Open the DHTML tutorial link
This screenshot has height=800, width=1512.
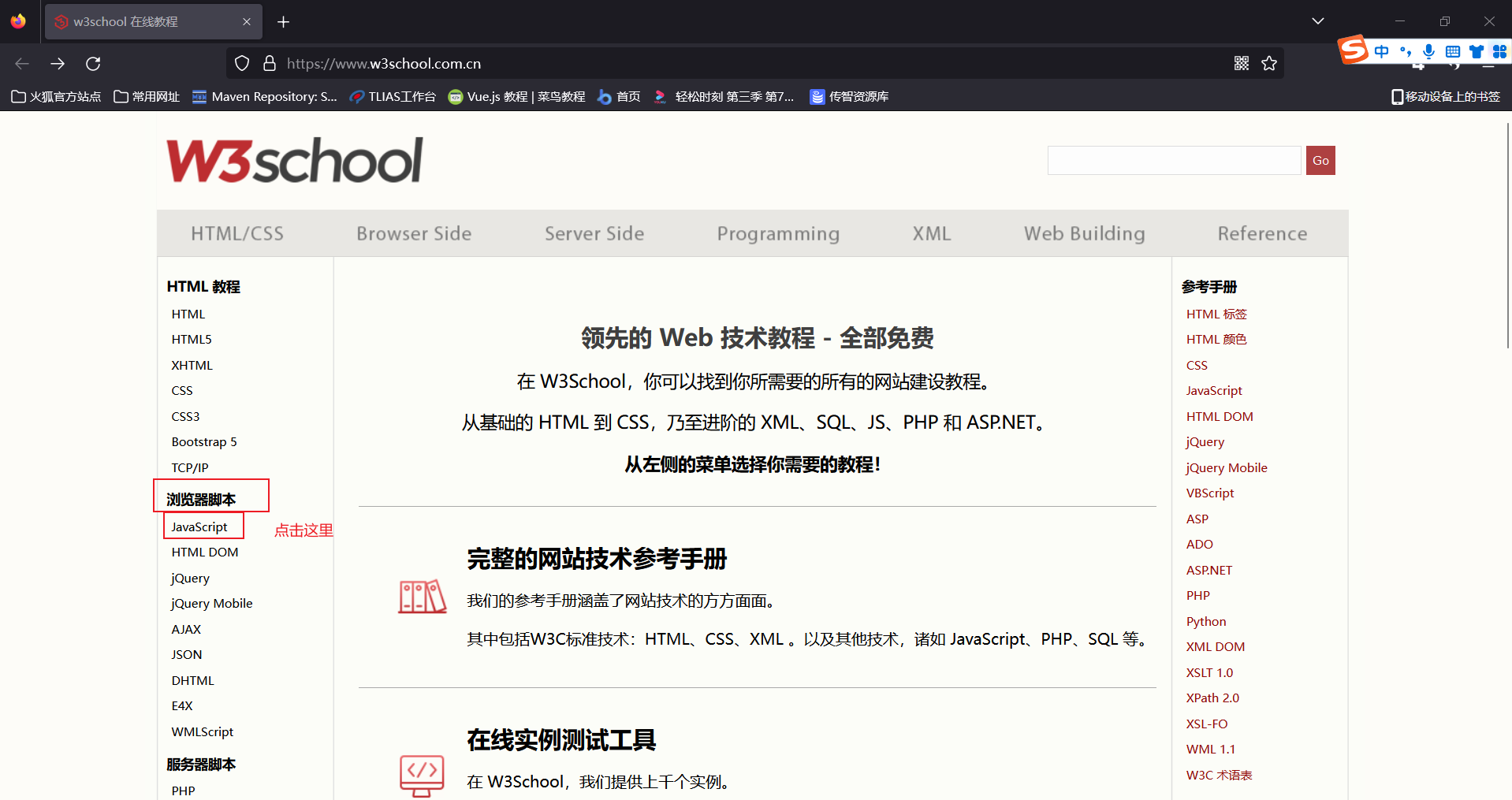[x=193, y=681]
